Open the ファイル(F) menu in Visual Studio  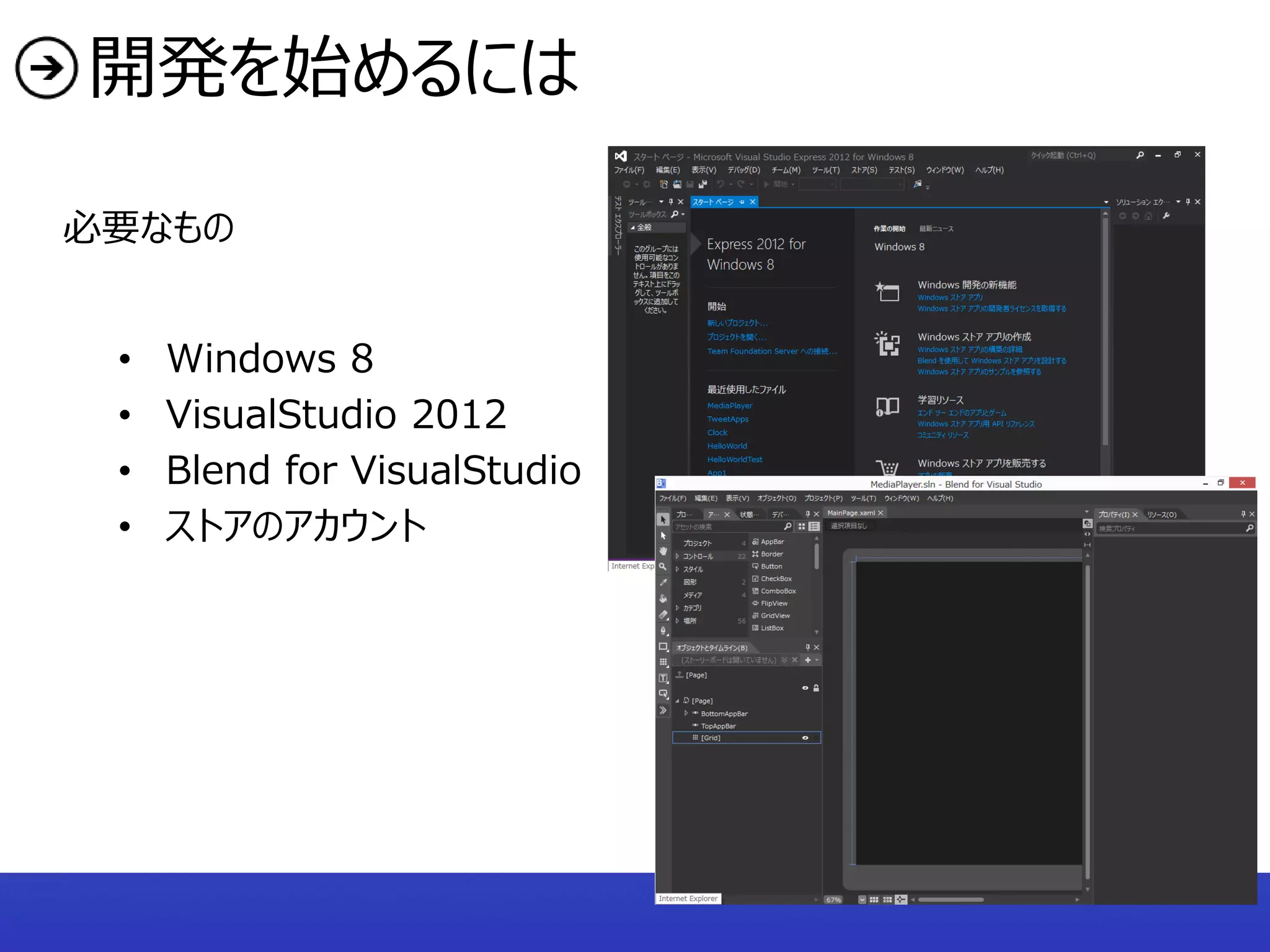coord(629,170)
